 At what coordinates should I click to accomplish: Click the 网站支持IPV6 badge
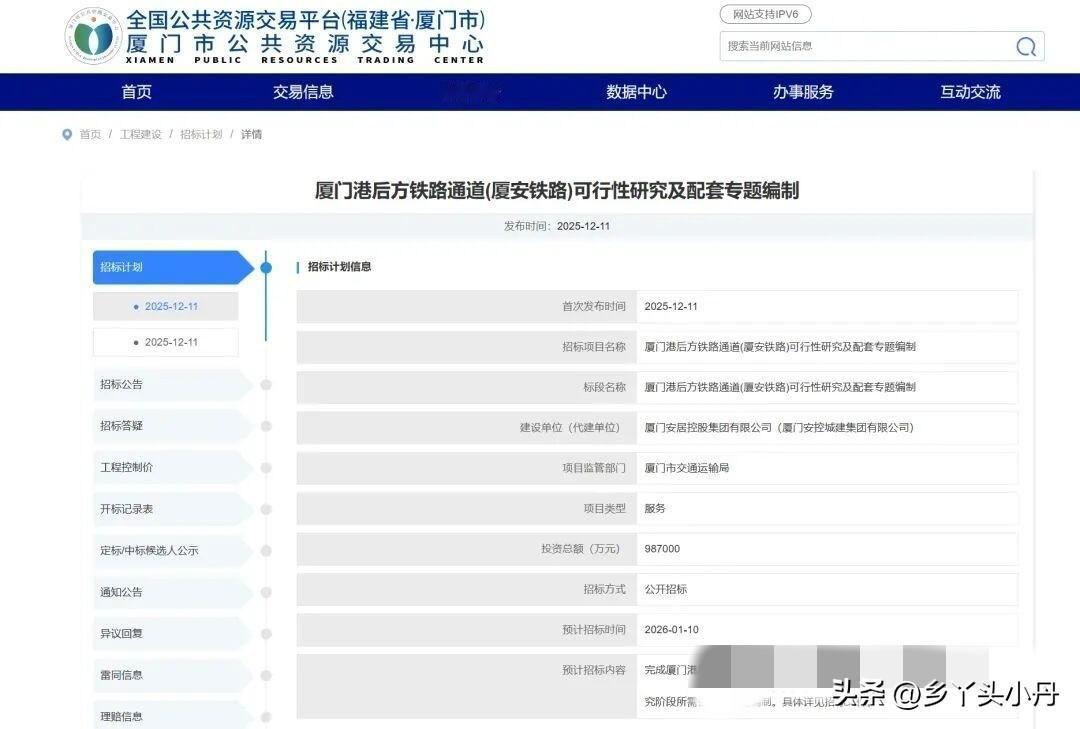[765, 14]
